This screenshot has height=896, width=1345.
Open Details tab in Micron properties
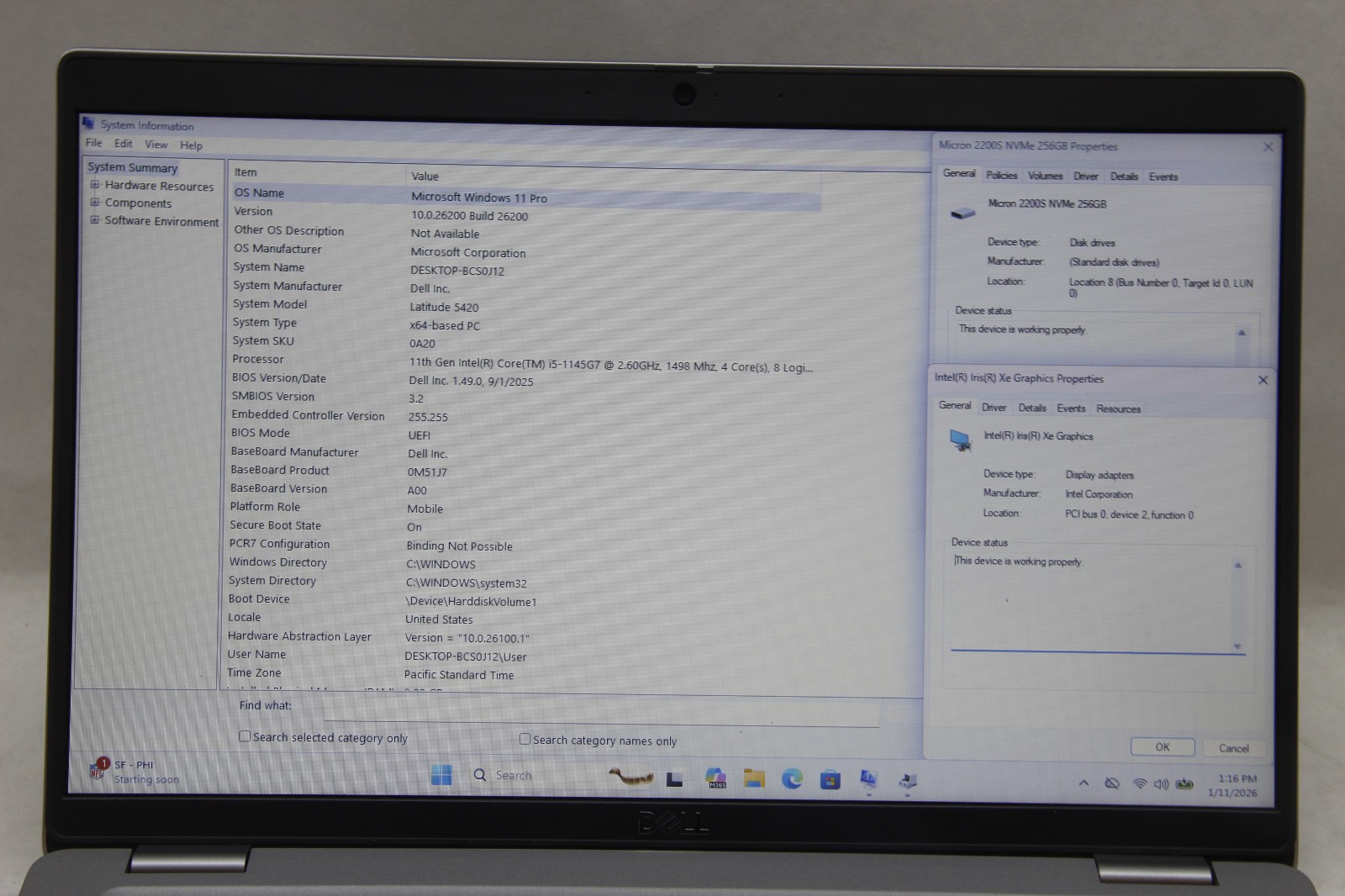coord(1124,177)
